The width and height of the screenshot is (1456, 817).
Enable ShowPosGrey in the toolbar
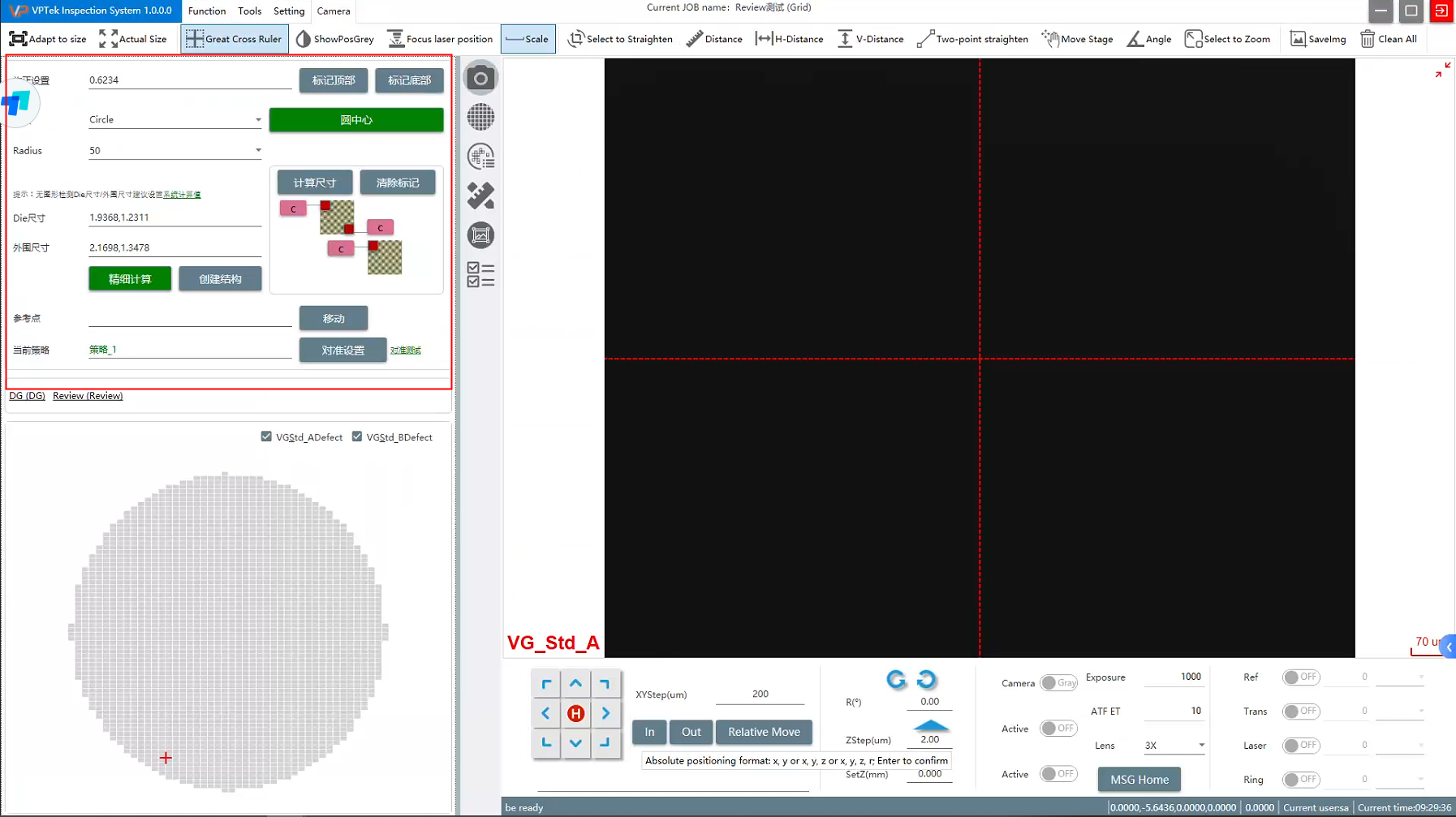(x=335, y=39)
